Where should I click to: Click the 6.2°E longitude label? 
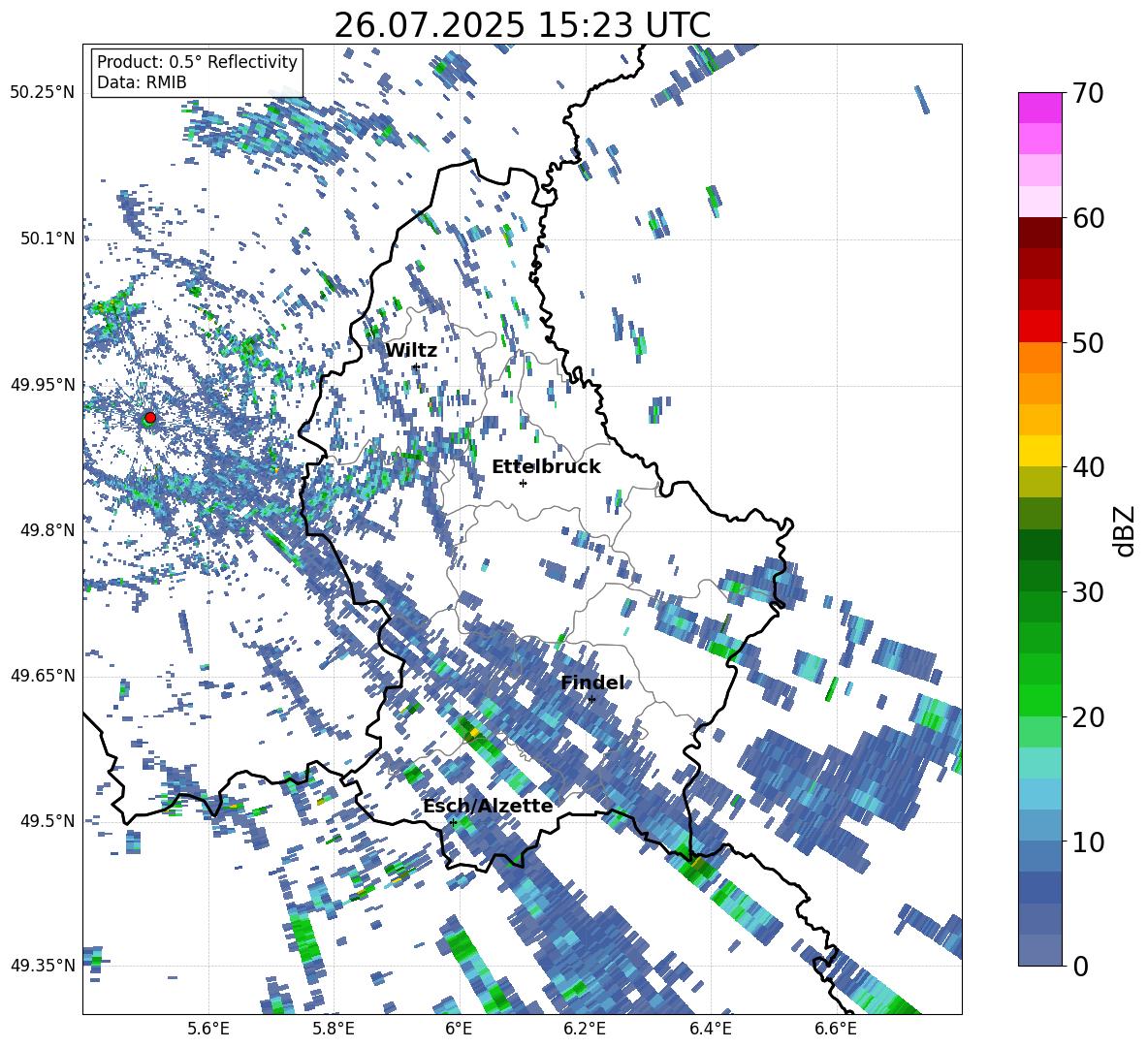pos(585,1029)
